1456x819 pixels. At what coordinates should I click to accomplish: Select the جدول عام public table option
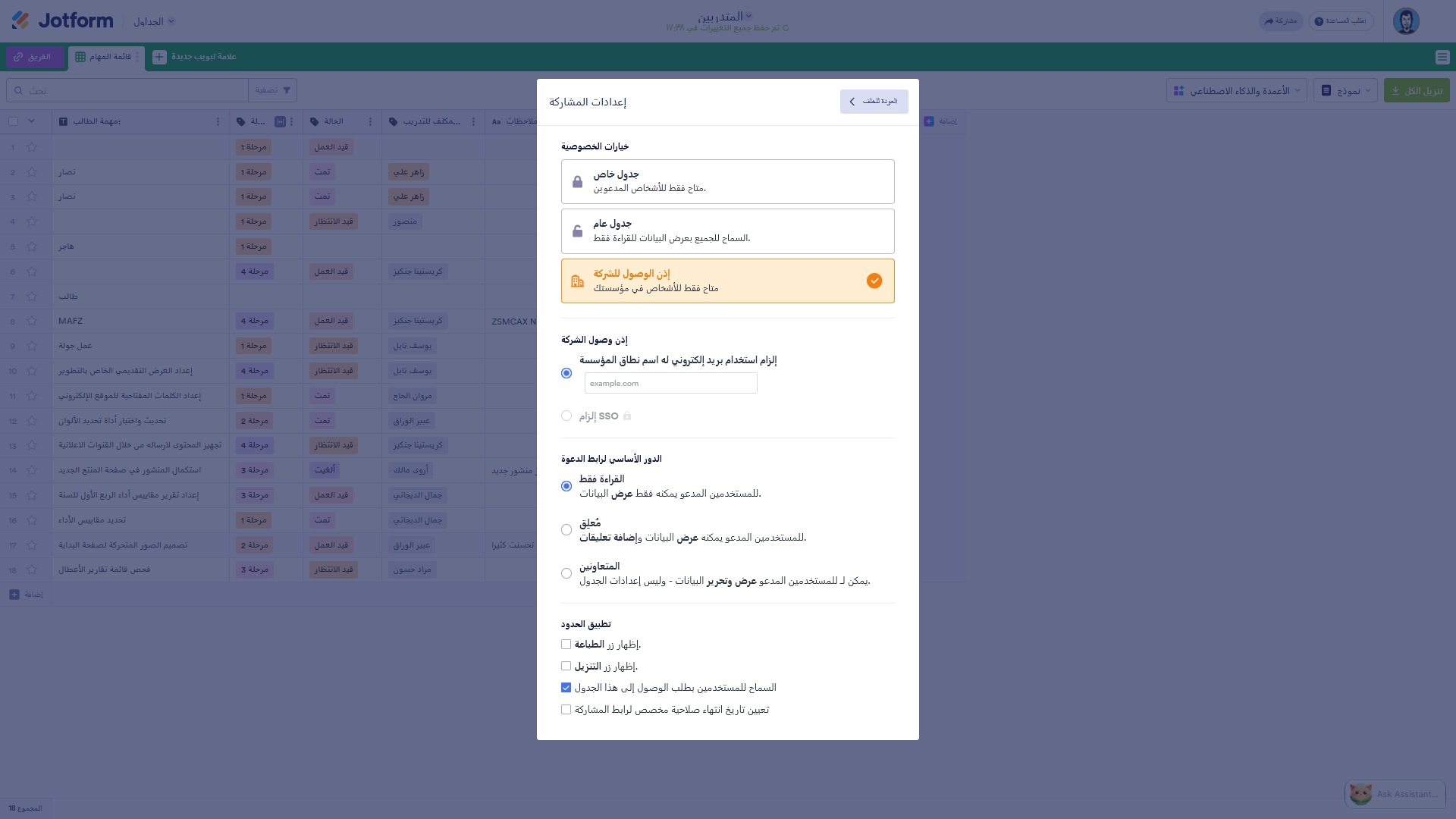coord(728,231)
